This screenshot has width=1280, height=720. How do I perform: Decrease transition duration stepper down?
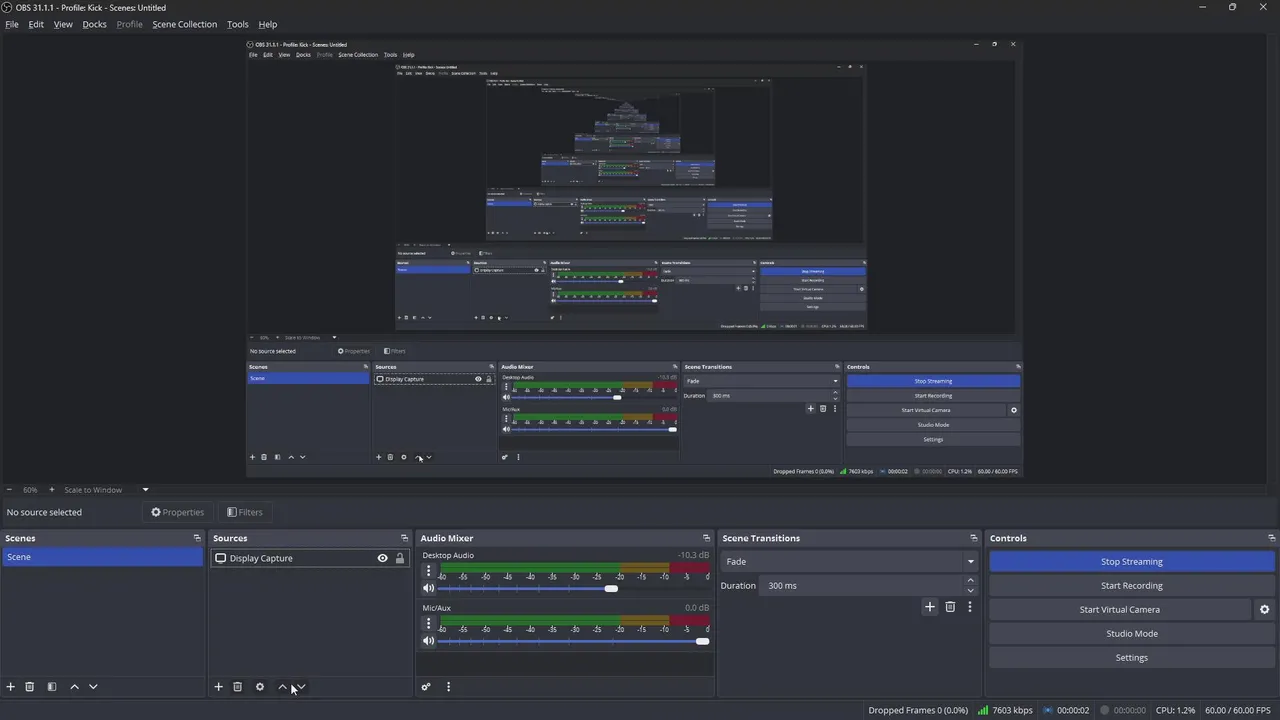click(x=970, y=591)
